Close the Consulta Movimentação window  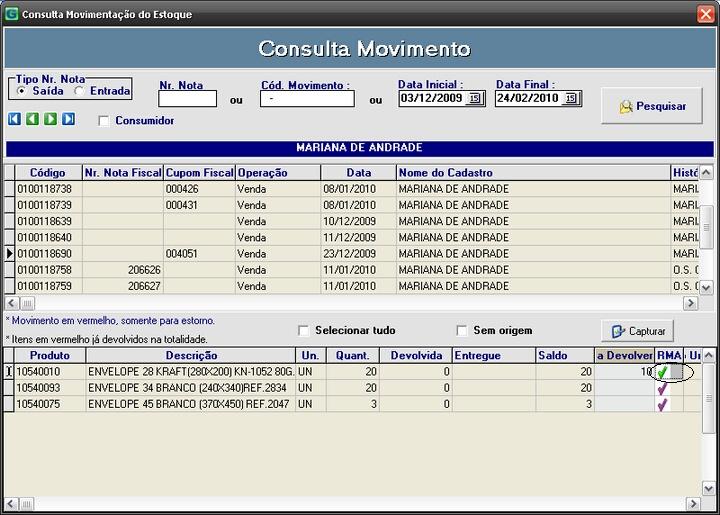[706, 14]
